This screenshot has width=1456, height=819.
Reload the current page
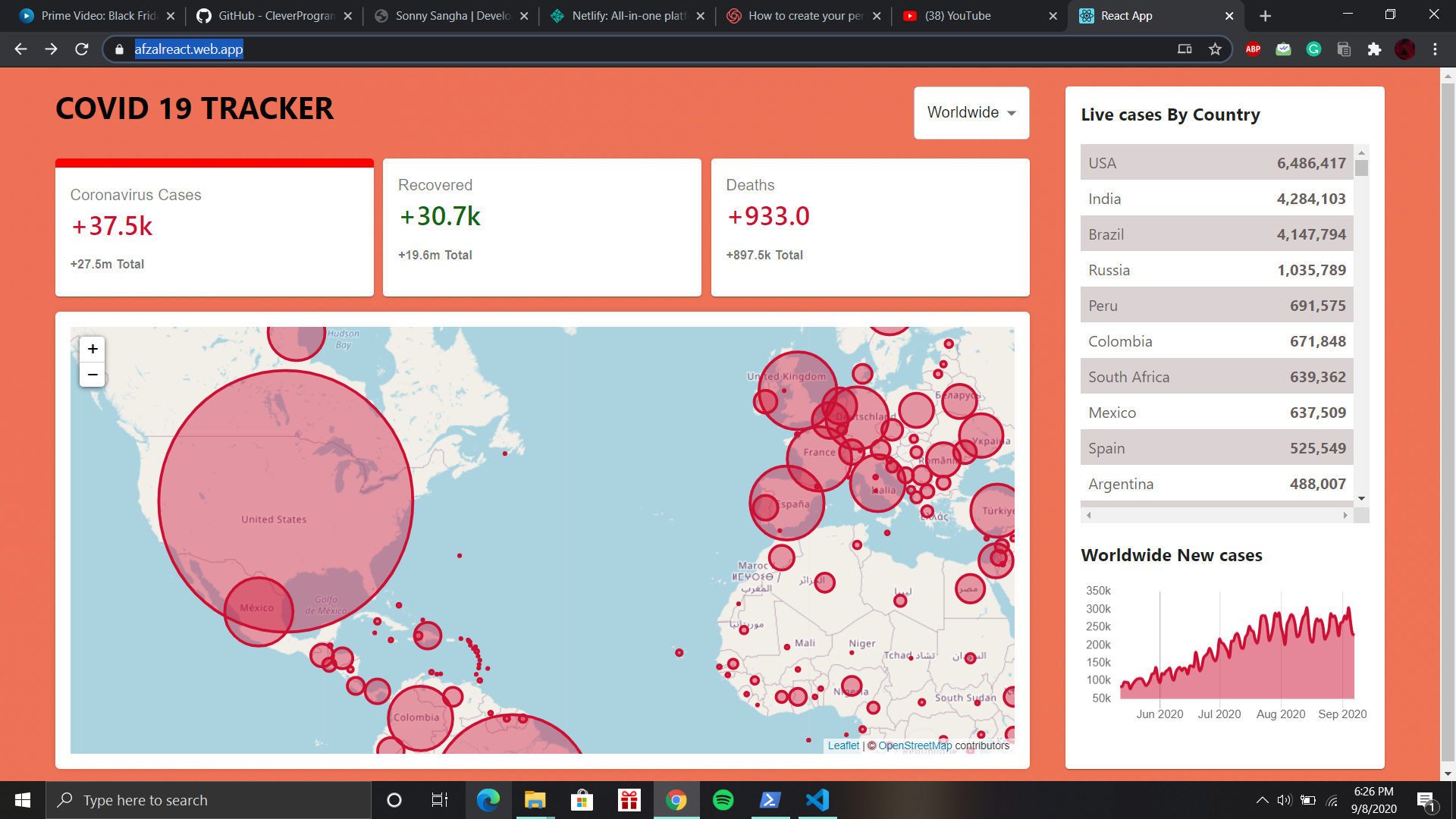[82, 49]
